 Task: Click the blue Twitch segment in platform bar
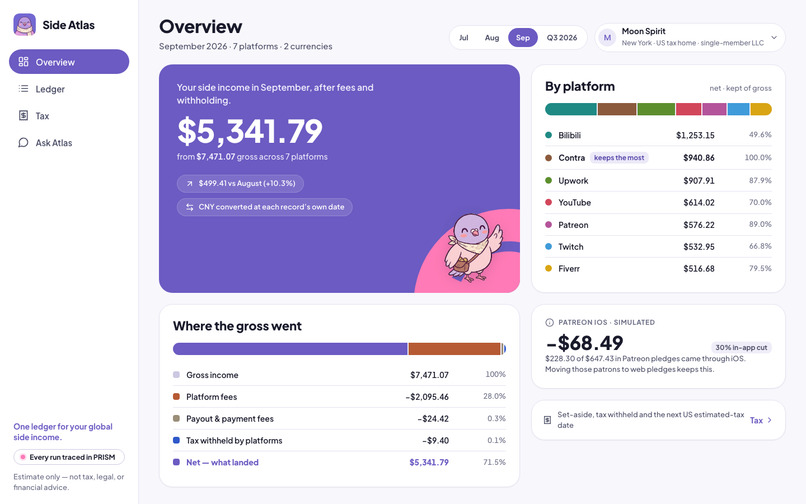tap(738, 109)
